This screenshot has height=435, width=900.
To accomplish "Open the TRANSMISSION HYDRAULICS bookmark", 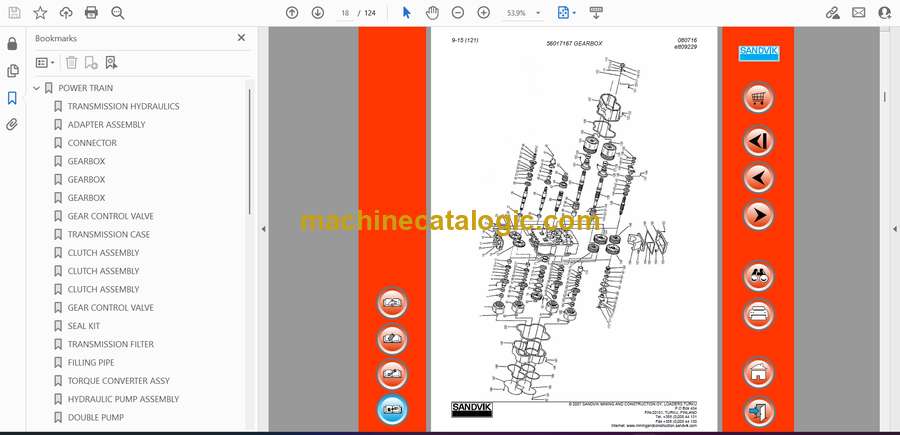I will [x=123, y=106].
